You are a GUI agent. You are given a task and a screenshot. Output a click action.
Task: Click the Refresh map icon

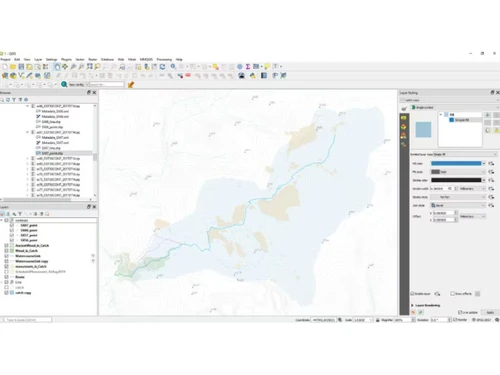pyautogui.click(x=162, y=67)
